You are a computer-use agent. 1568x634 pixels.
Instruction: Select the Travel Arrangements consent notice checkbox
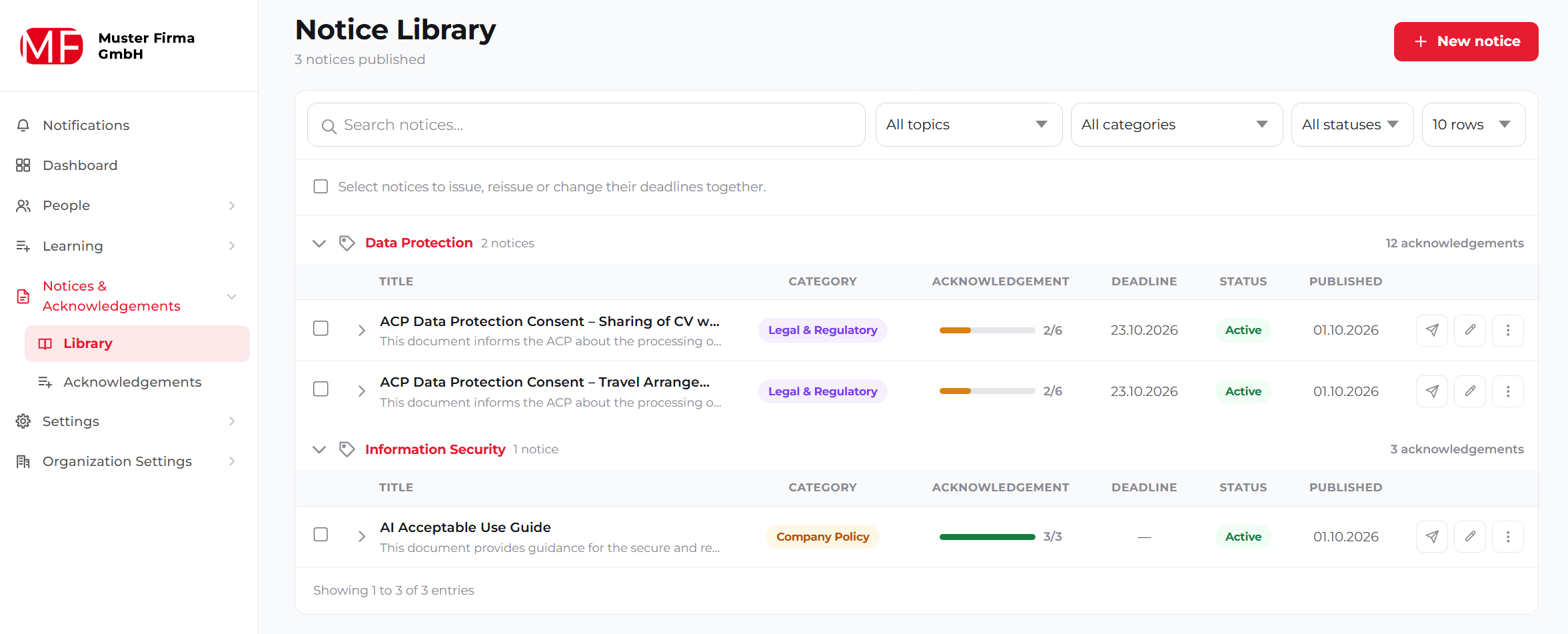[x=321, y=389]
